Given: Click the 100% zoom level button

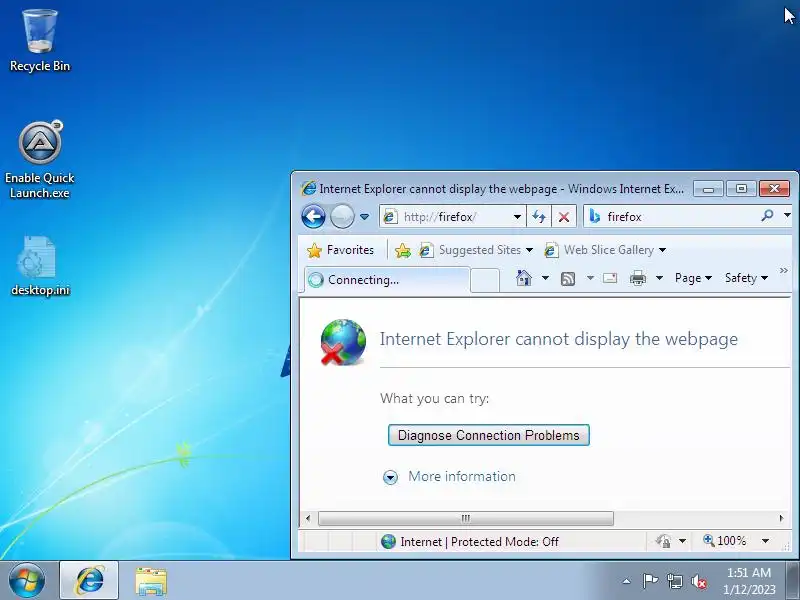Looking at the screenshot, I should click(x=724, y=541).
